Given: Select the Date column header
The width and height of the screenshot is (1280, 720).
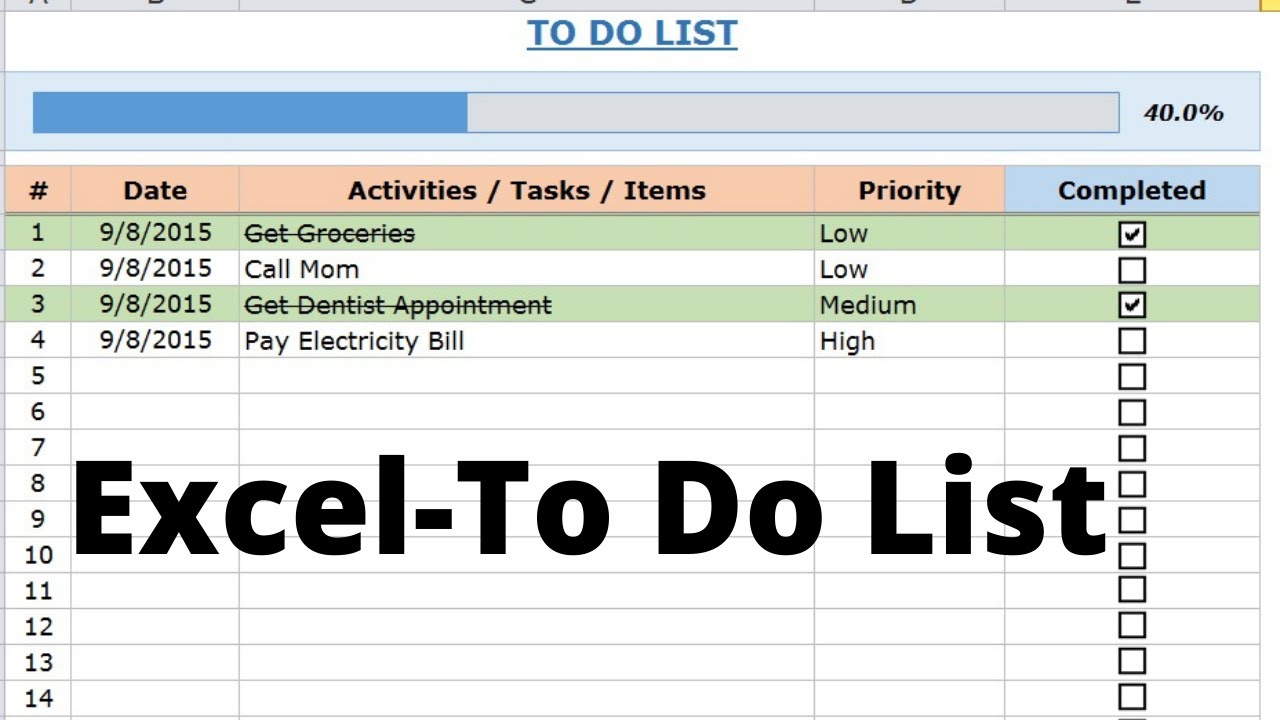Looking at the screenshot, I should pos(155,190).
